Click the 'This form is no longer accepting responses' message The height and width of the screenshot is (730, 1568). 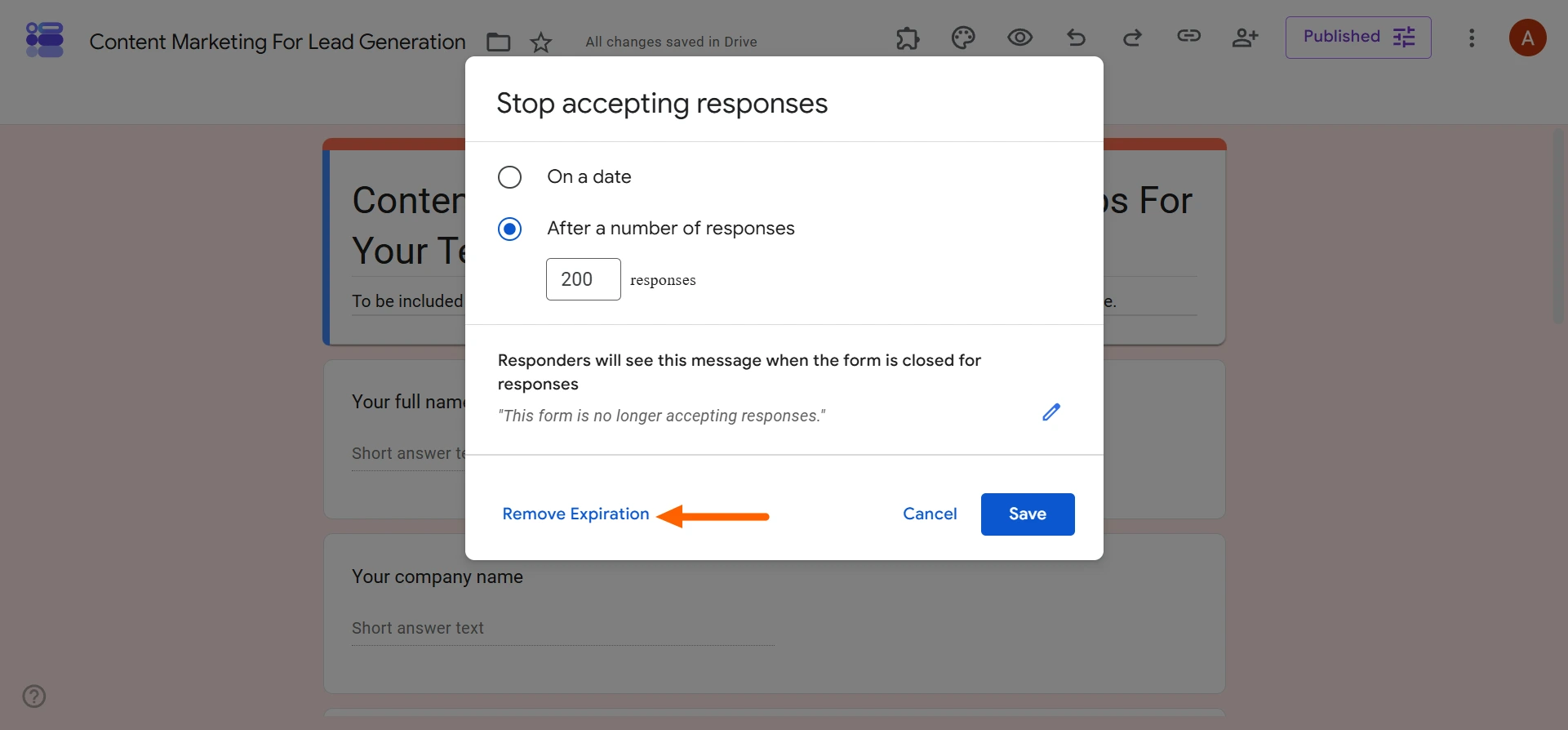662,416
